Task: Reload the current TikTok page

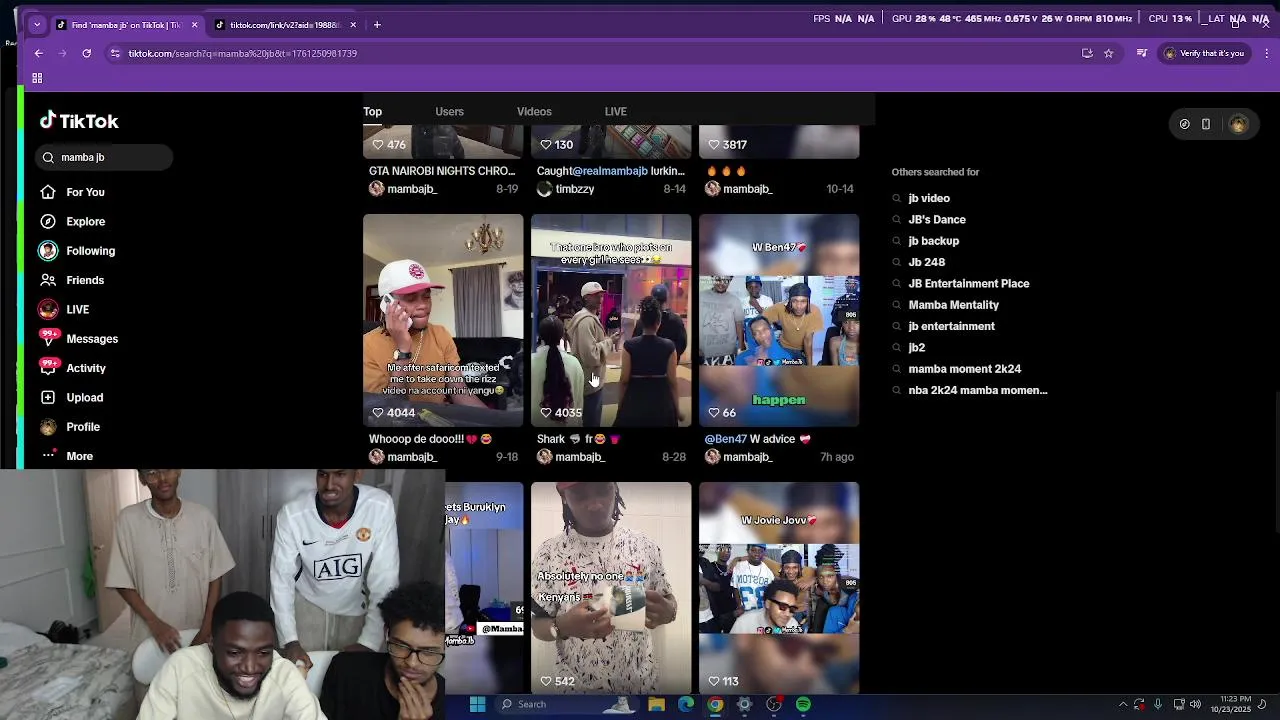Action: (x=87, y=53)
